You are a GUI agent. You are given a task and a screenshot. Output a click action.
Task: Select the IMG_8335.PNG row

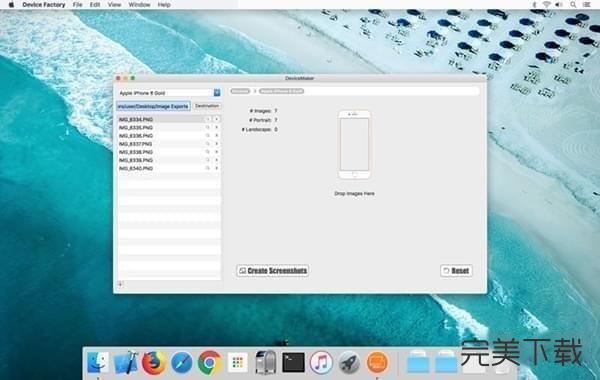click(x=169, y=127)
